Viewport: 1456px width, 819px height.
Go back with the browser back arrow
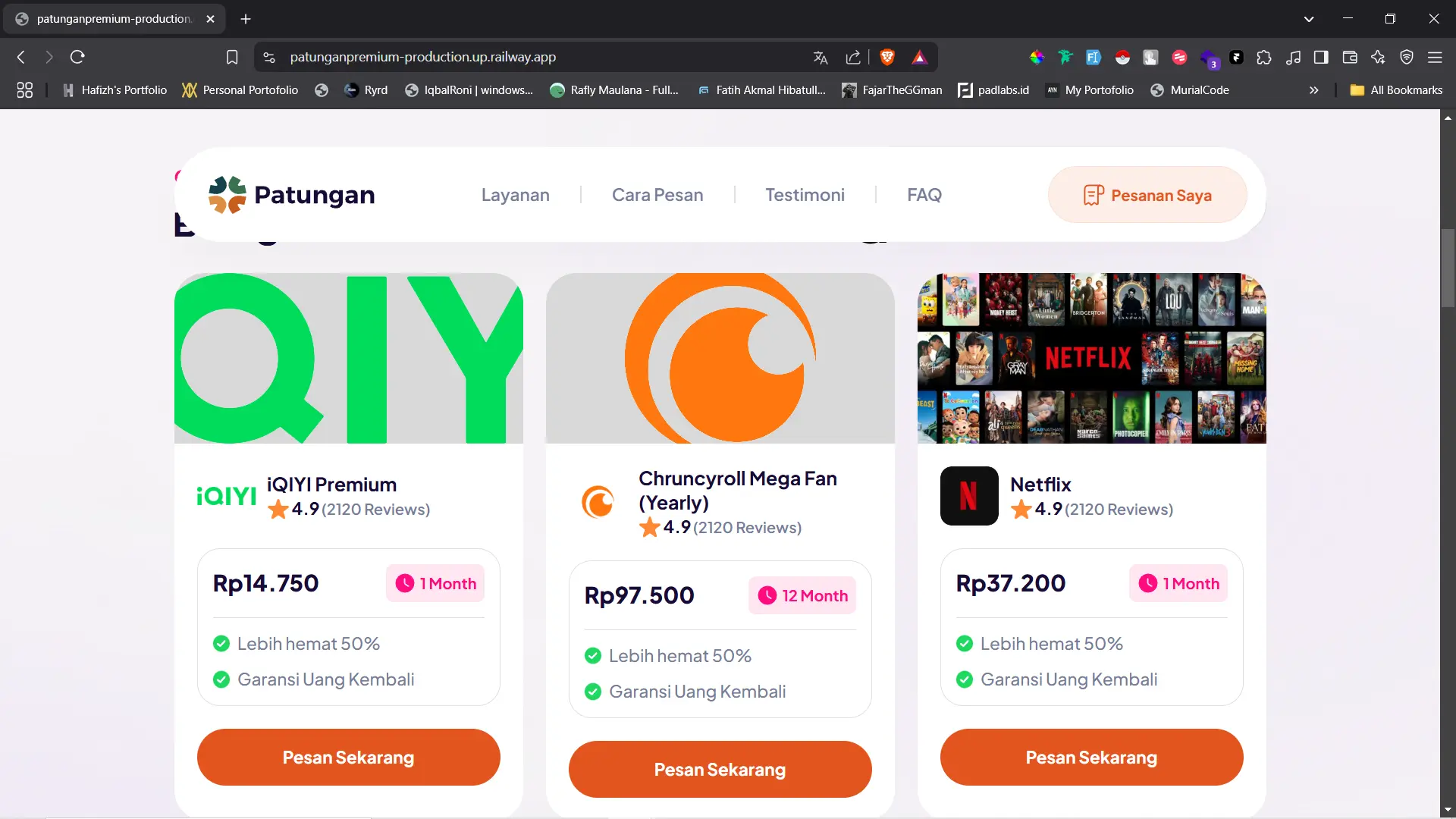(21, 57)
